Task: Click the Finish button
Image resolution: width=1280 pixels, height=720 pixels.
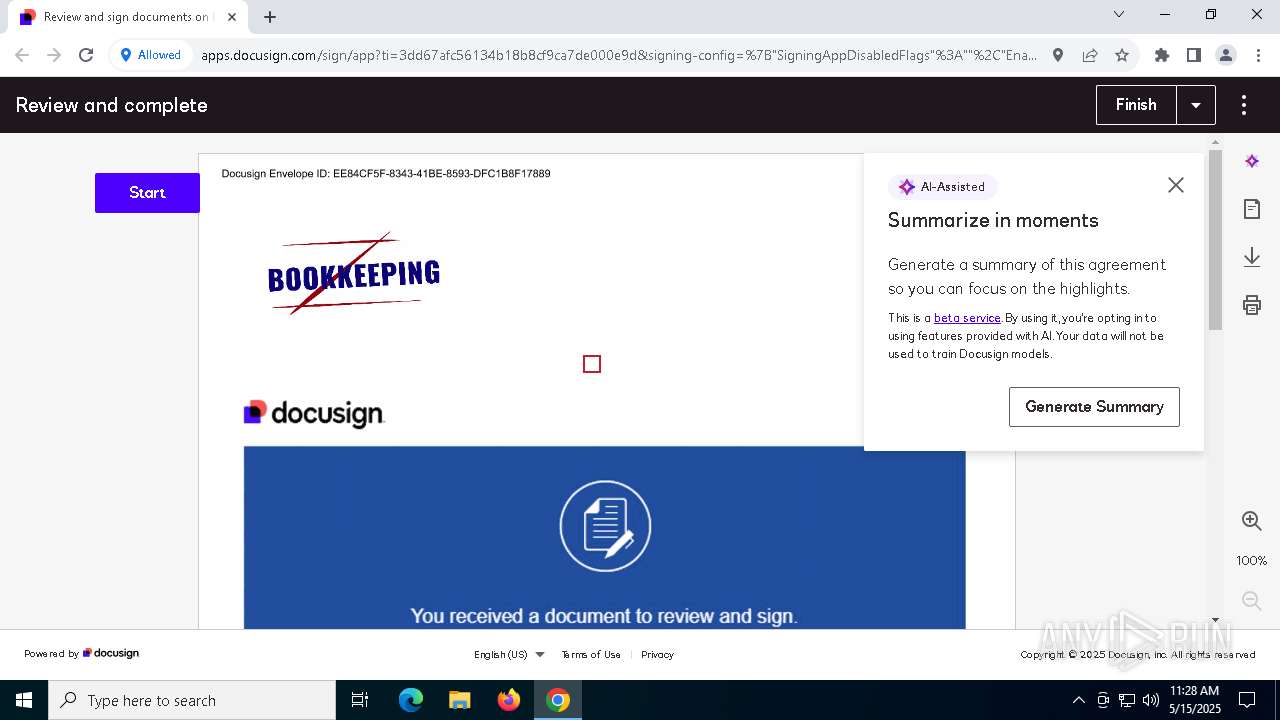Action: (1136, 105)
